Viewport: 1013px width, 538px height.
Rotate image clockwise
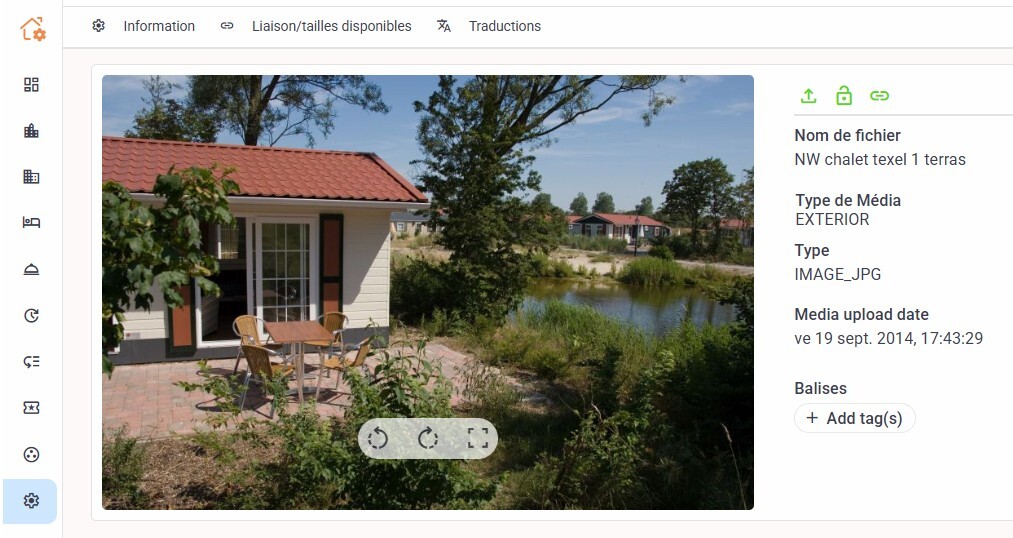[x=428, y=439]
